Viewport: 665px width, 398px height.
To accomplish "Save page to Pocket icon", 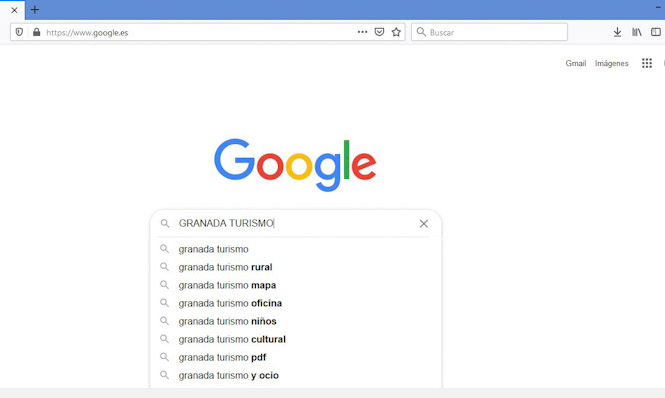I will 379,32.
